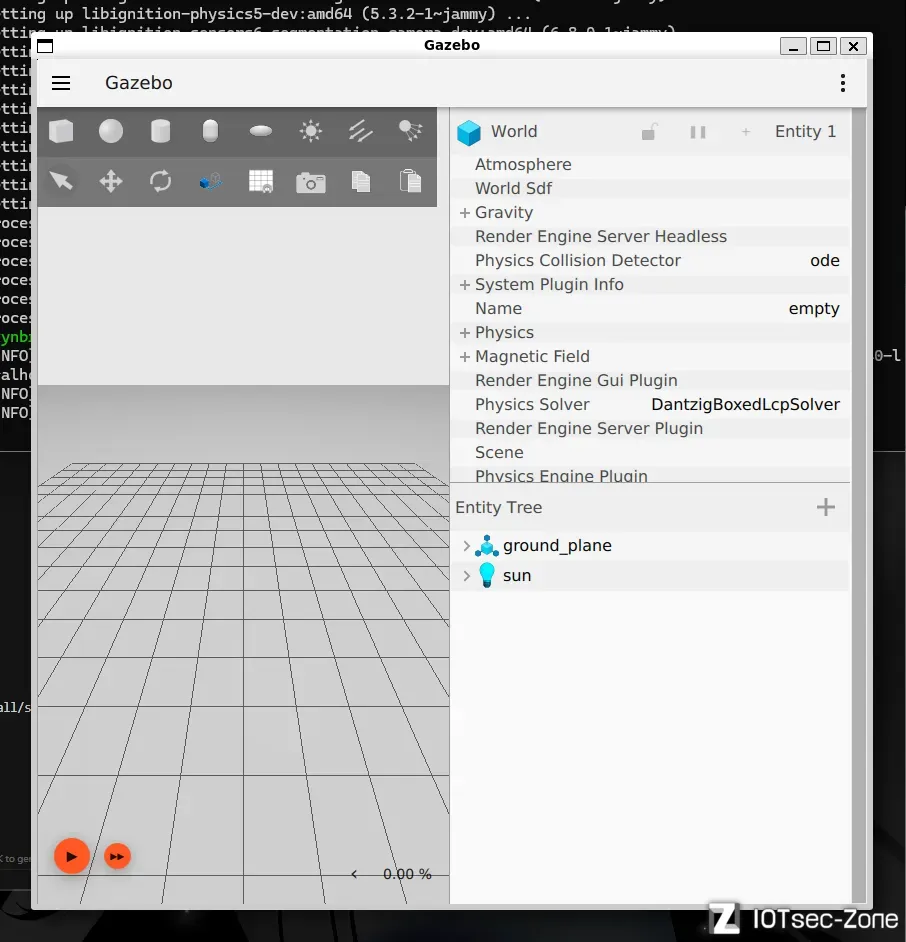Activate the select mode arrow
Image resolution: width=906 pixels, height=942 pixels.
point(61,181)
